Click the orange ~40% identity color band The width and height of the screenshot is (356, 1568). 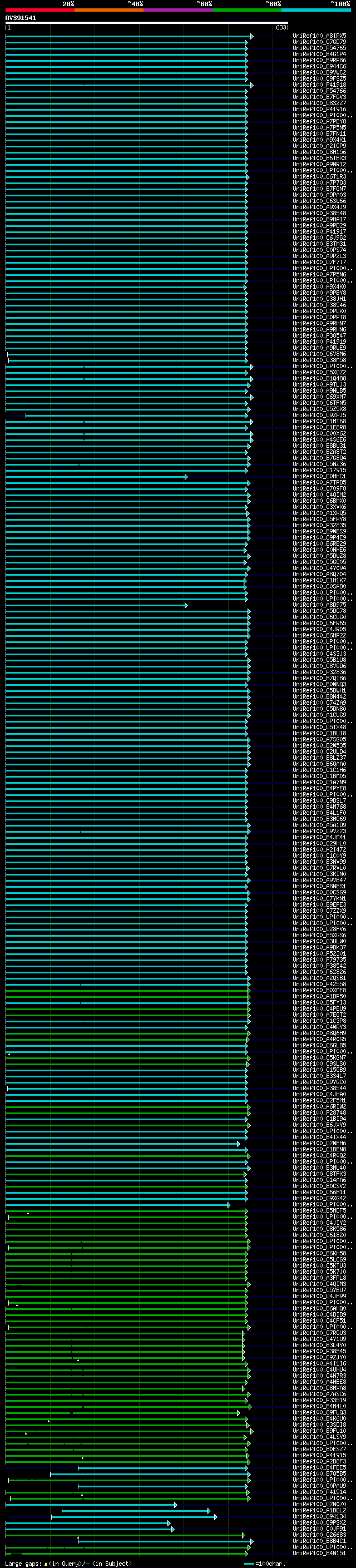[x=109, y=10]
